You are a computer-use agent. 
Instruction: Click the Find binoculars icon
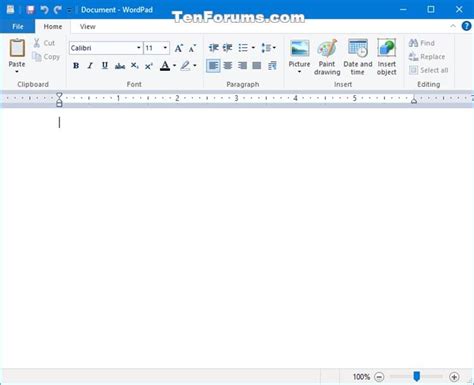point(413,43)
